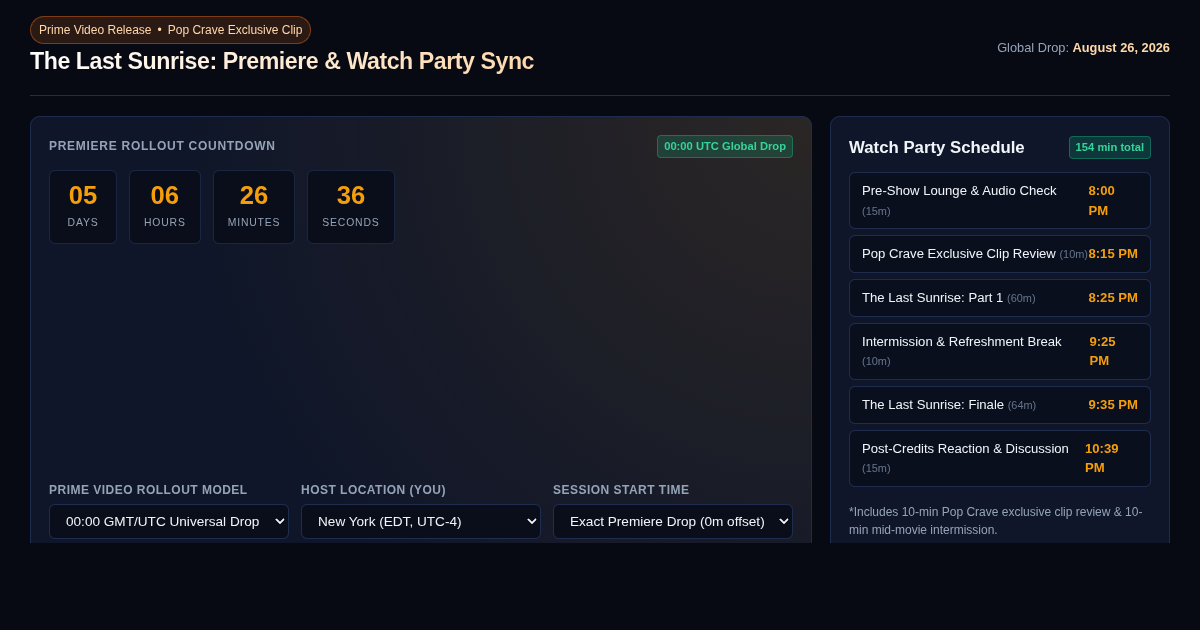Viewport: 1200px width, 630px height.
Task: Click the 26 Minutes countdown box
Action: coord(254,207)
